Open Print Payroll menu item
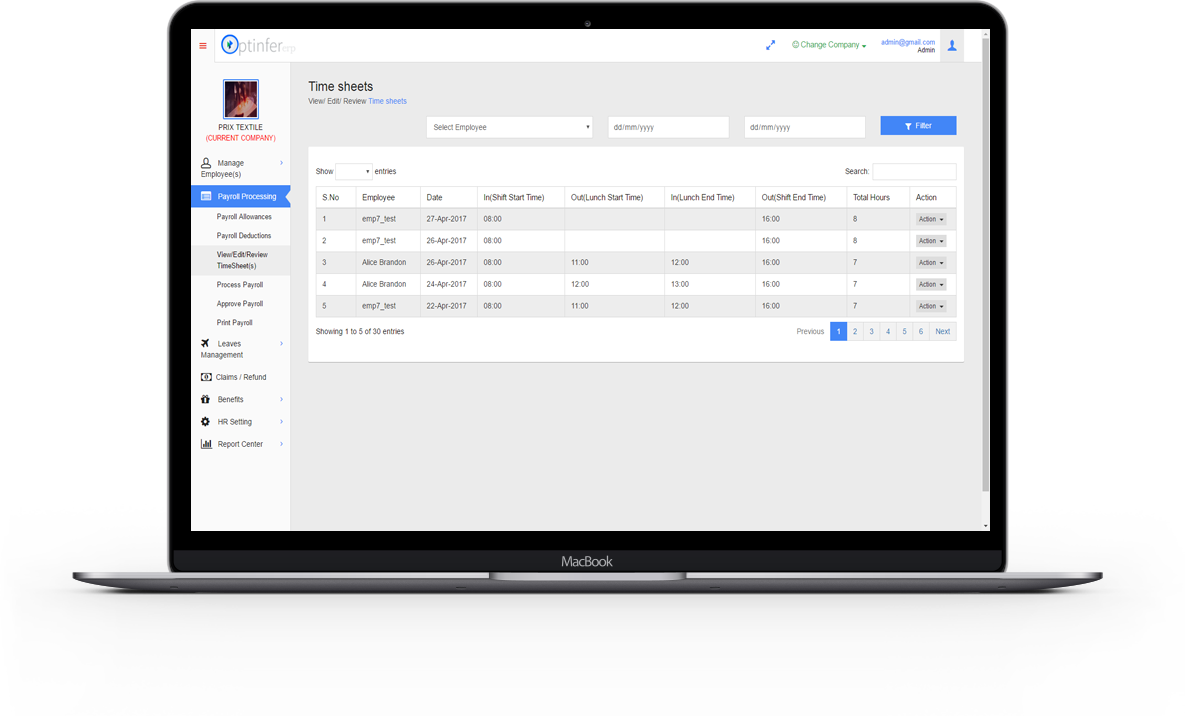The width and height of the screenshot is (1185, 716). point(234,323)
